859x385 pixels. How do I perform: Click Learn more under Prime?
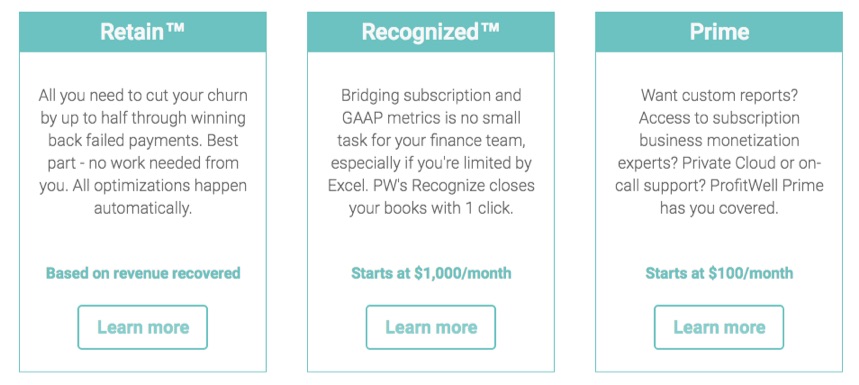[x=719, y=327]
